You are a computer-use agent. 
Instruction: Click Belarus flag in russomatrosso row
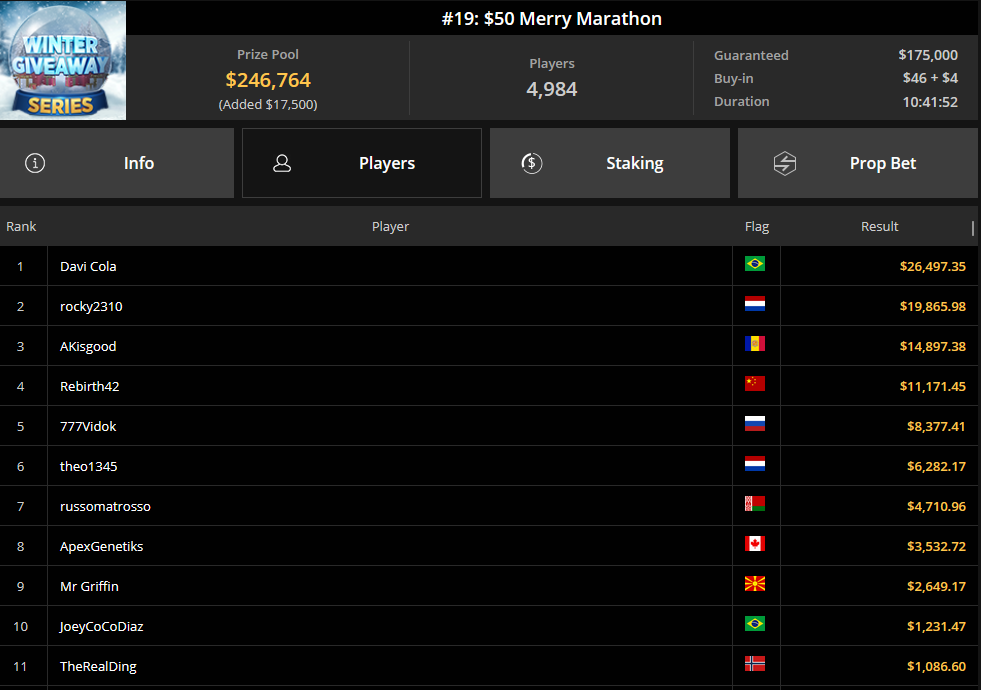coord(755,504)
